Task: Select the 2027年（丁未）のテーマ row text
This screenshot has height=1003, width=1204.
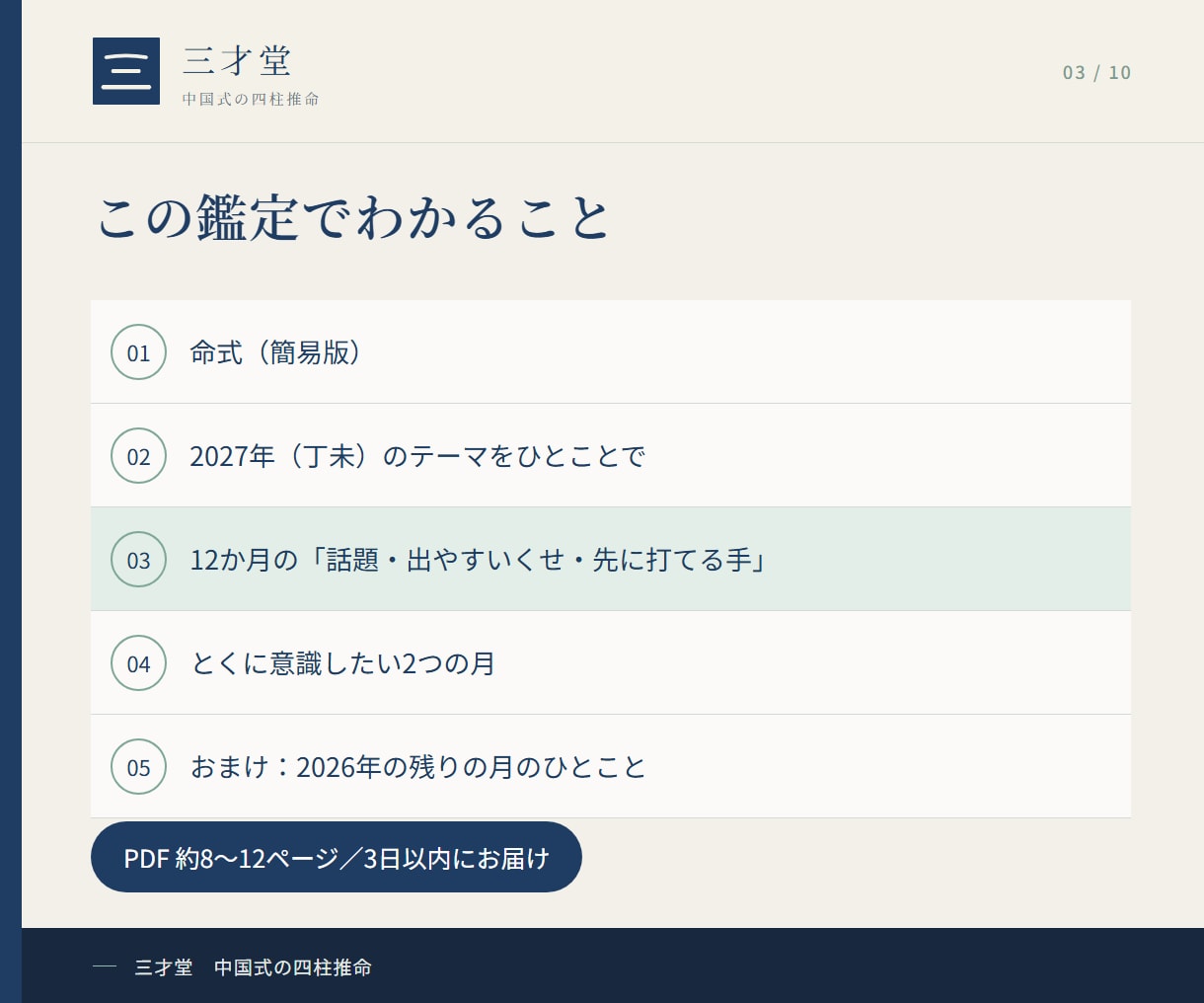Action: 417,456
